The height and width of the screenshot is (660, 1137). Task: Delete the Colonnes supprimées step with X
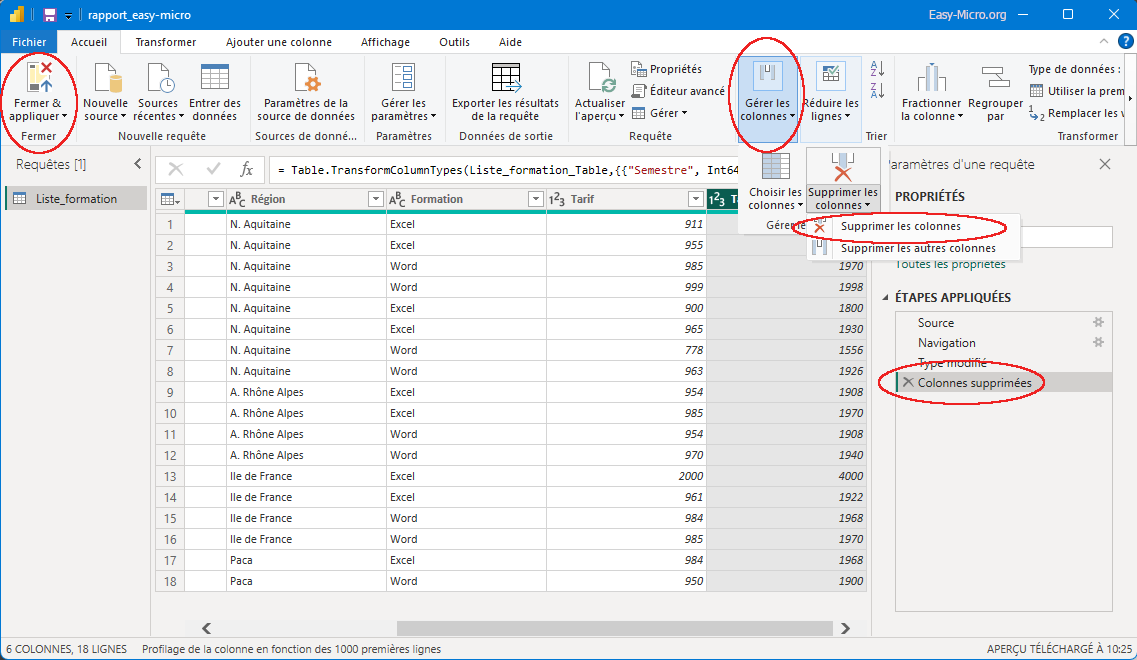(908, 383)
